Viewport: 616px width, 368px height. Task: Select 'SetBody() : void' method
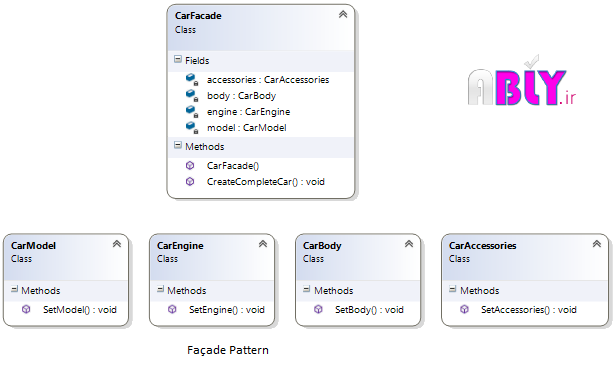369,310
